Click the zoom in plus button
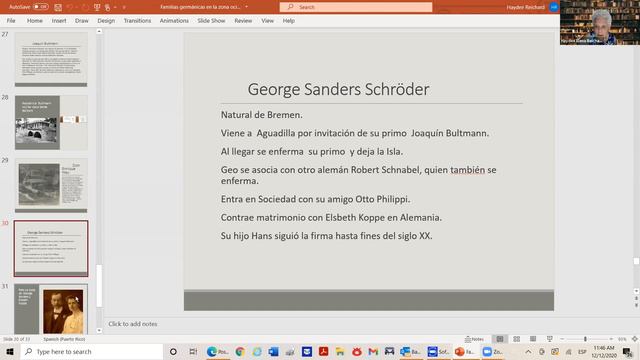Viewport: 640px width, 360px height. pyautogui.click(x=611, y=339)
